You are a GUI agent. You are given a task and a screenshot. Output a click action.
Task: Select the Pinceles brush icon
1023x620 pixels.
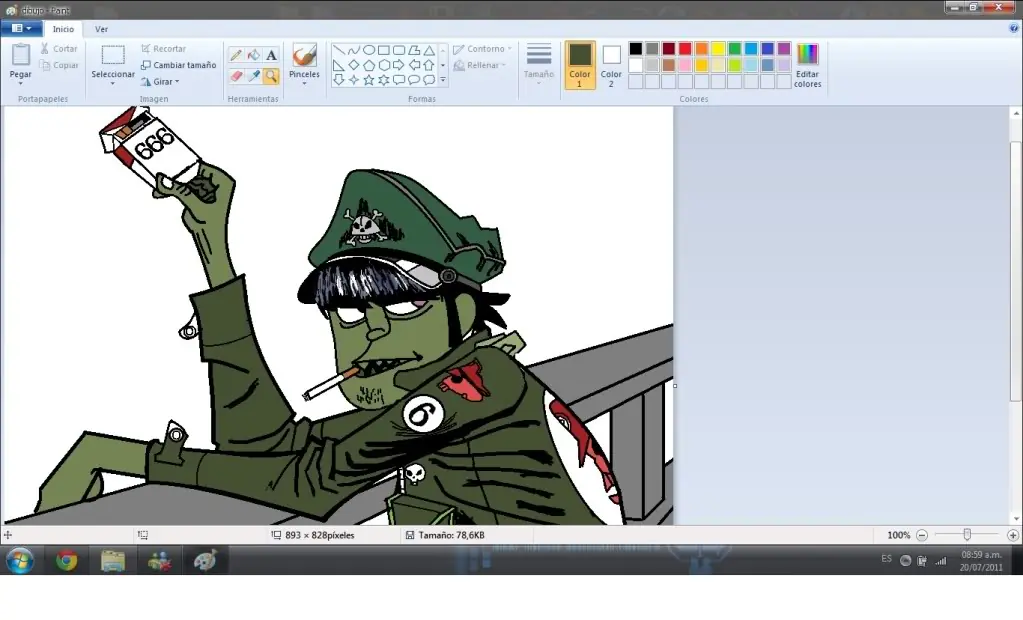(x=304, y=55)
